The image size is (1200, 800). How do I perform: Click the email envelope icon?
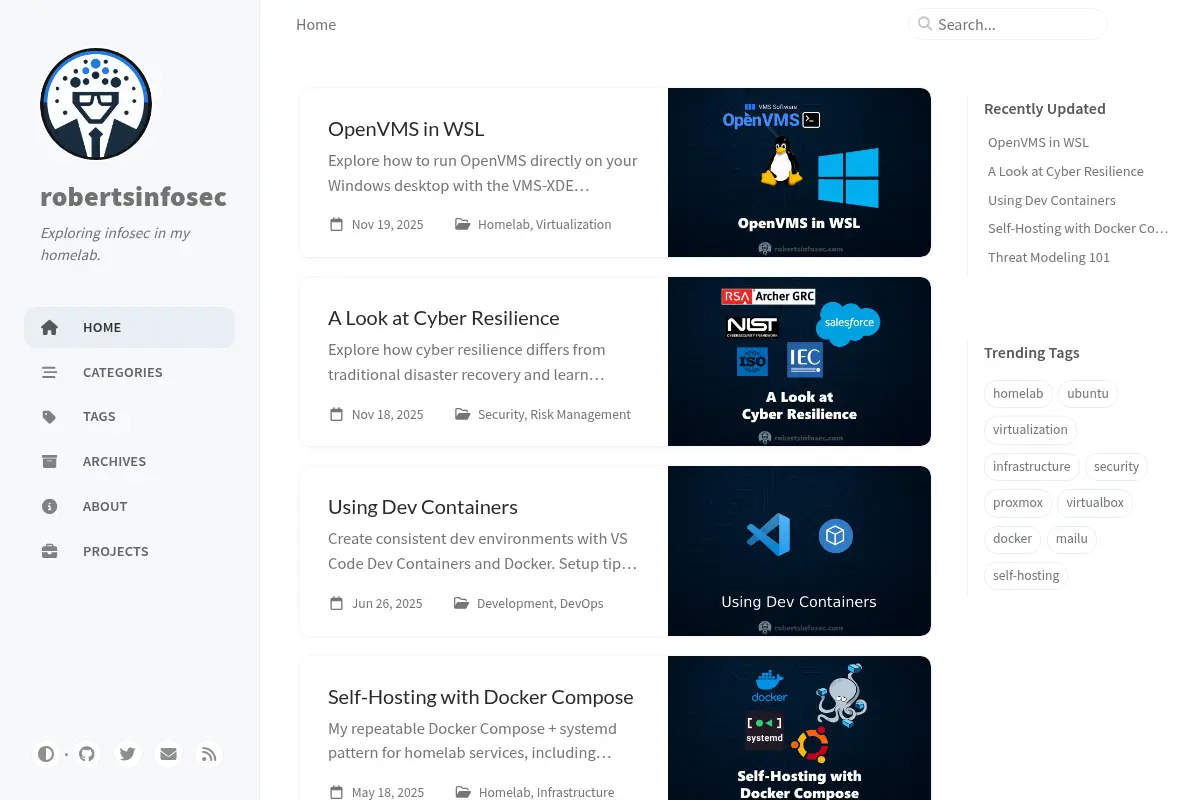(168, 754)
